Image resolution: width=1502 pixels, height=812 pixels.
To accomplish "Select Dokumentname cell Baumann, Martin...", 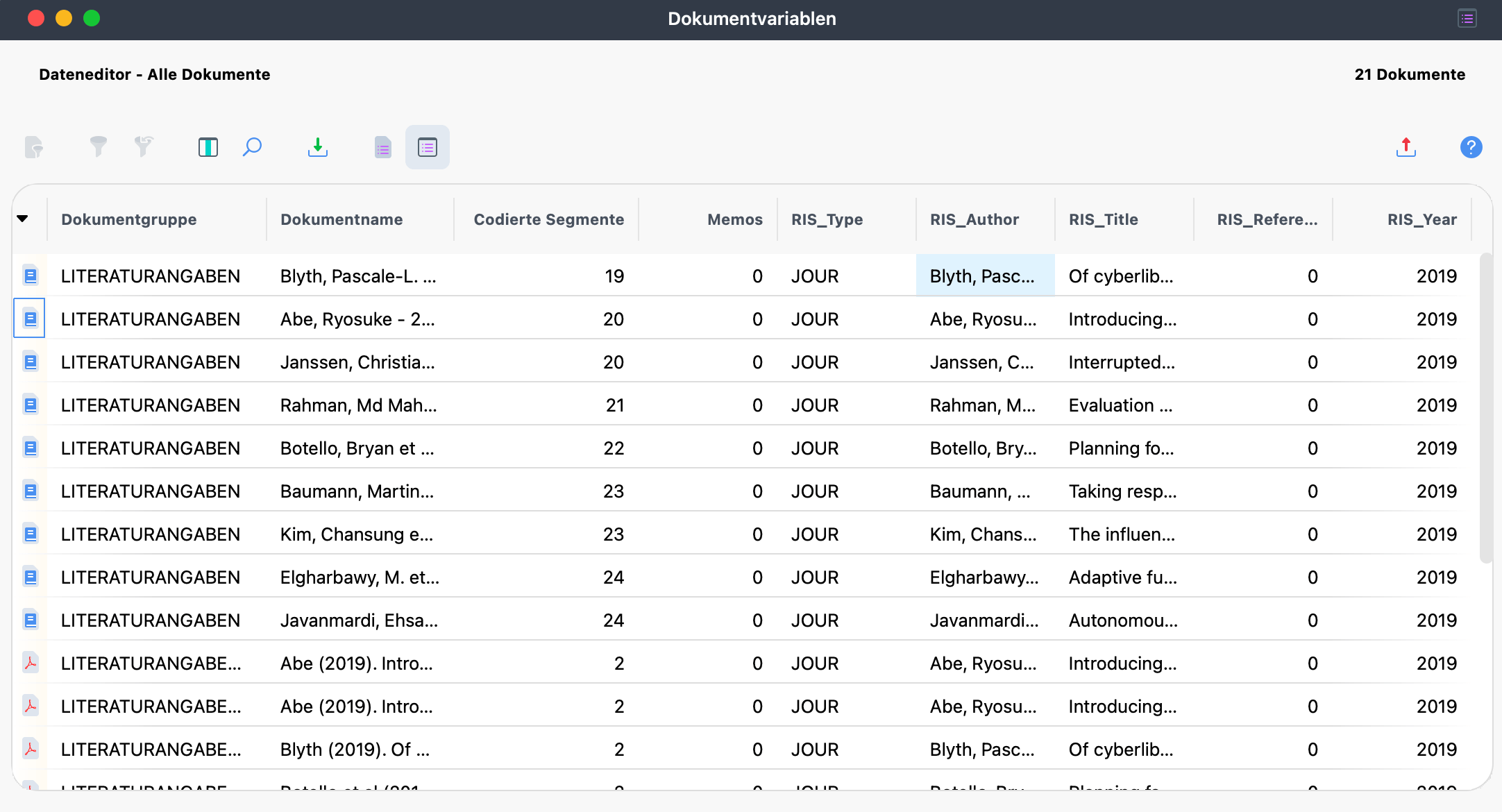I will pyautogui.click(x=360, y=491).
